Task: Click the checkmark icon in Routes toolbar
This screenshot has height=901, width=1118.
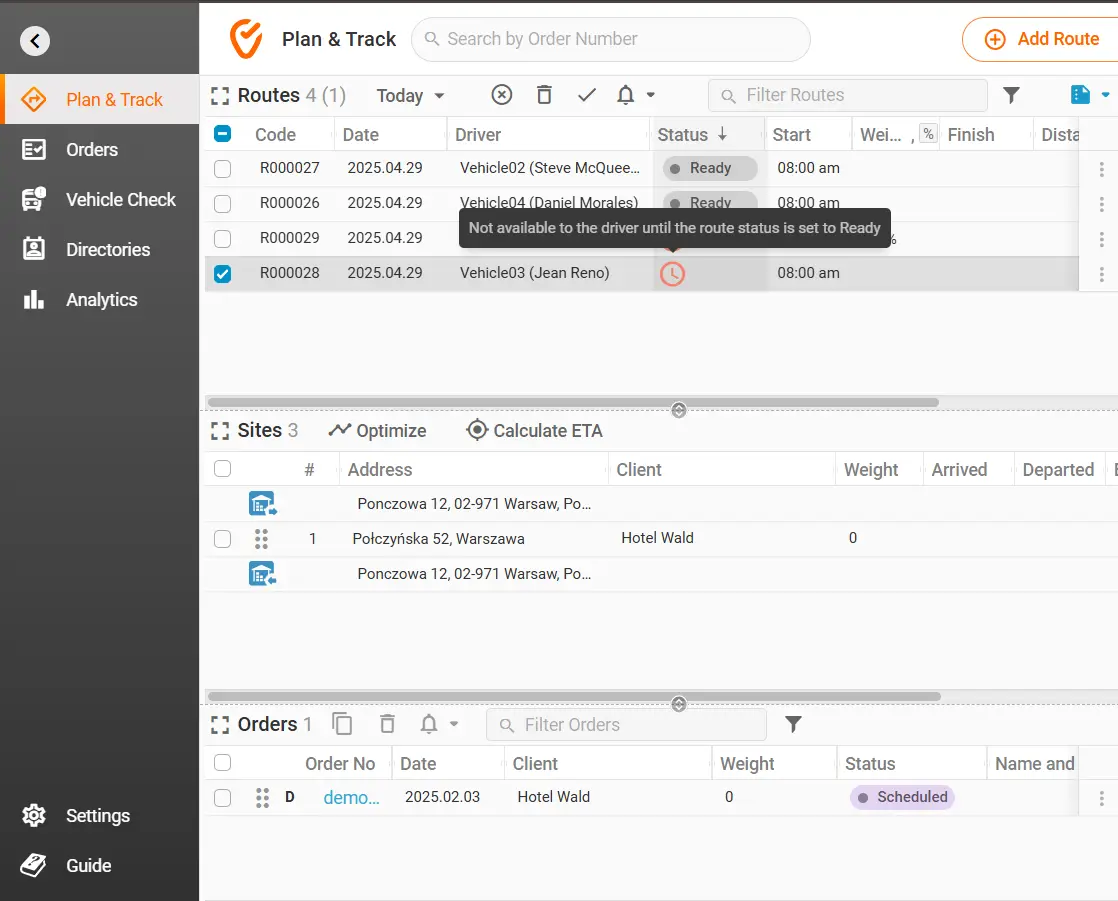Action: (x=587, y=95)
